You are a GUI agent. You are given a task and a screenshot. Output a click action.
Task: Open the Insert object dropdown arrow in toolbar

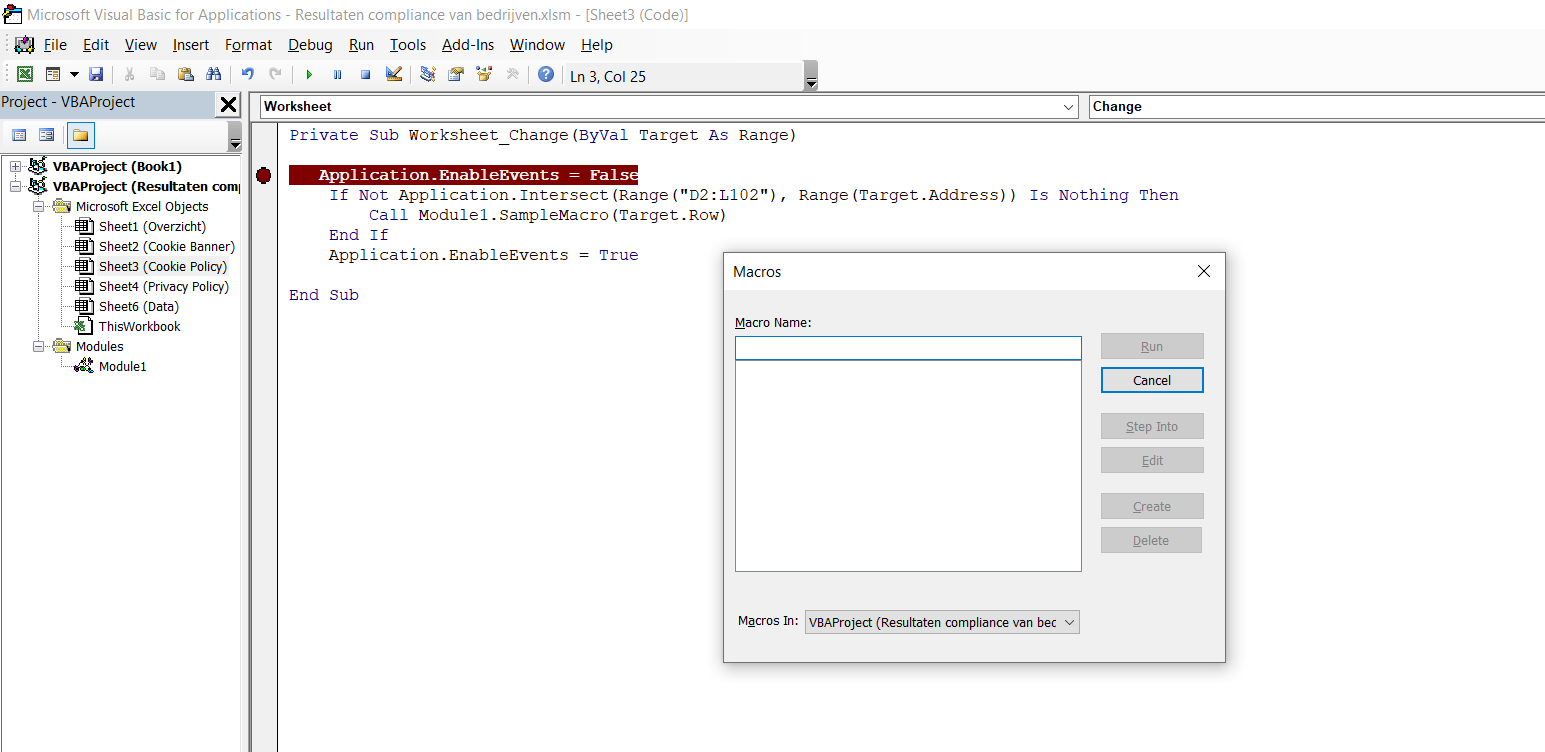[74, 75]
